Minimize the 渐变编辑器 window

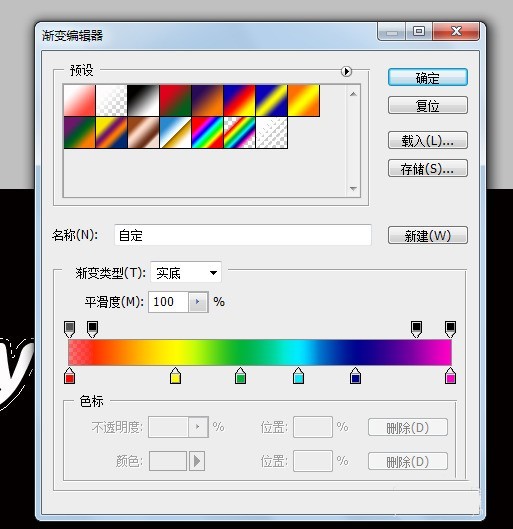point(392,31)
